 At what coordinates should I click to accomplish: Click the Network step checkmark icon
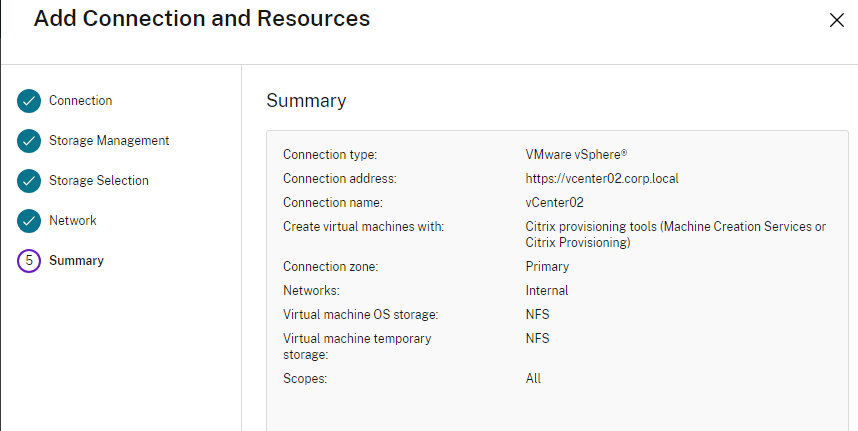pyautogui.click(x=28, y=221)
